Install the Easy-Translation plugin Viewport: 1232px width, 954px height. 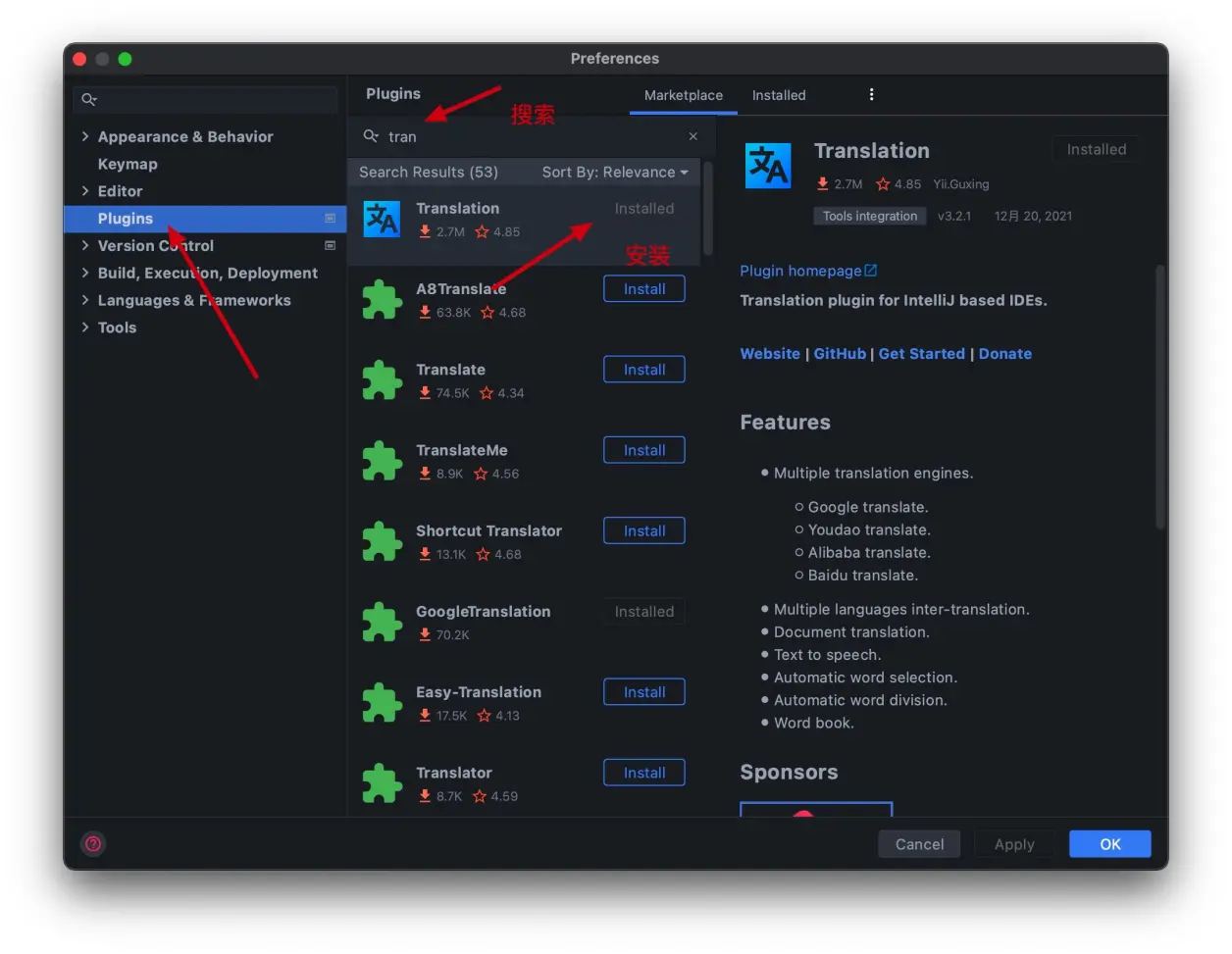[x=644, y=692]
